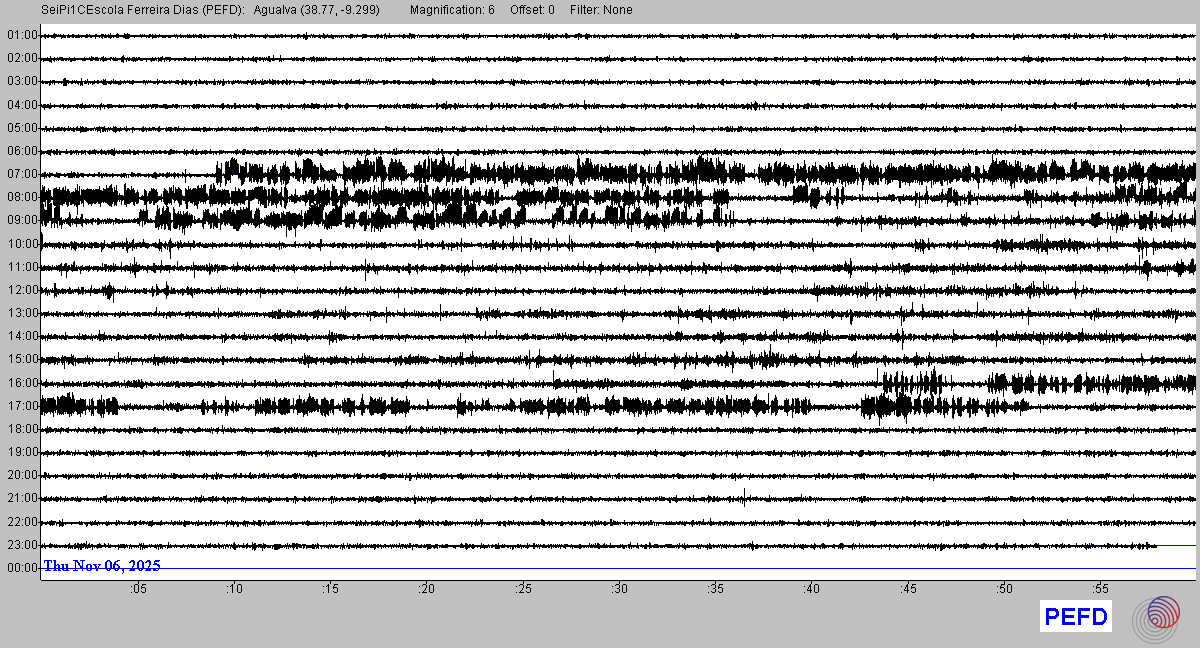Viewport: 1200px width, 648px height.
Task: Click the :05 minute axis tick
Action: click(x=137, y=589)
